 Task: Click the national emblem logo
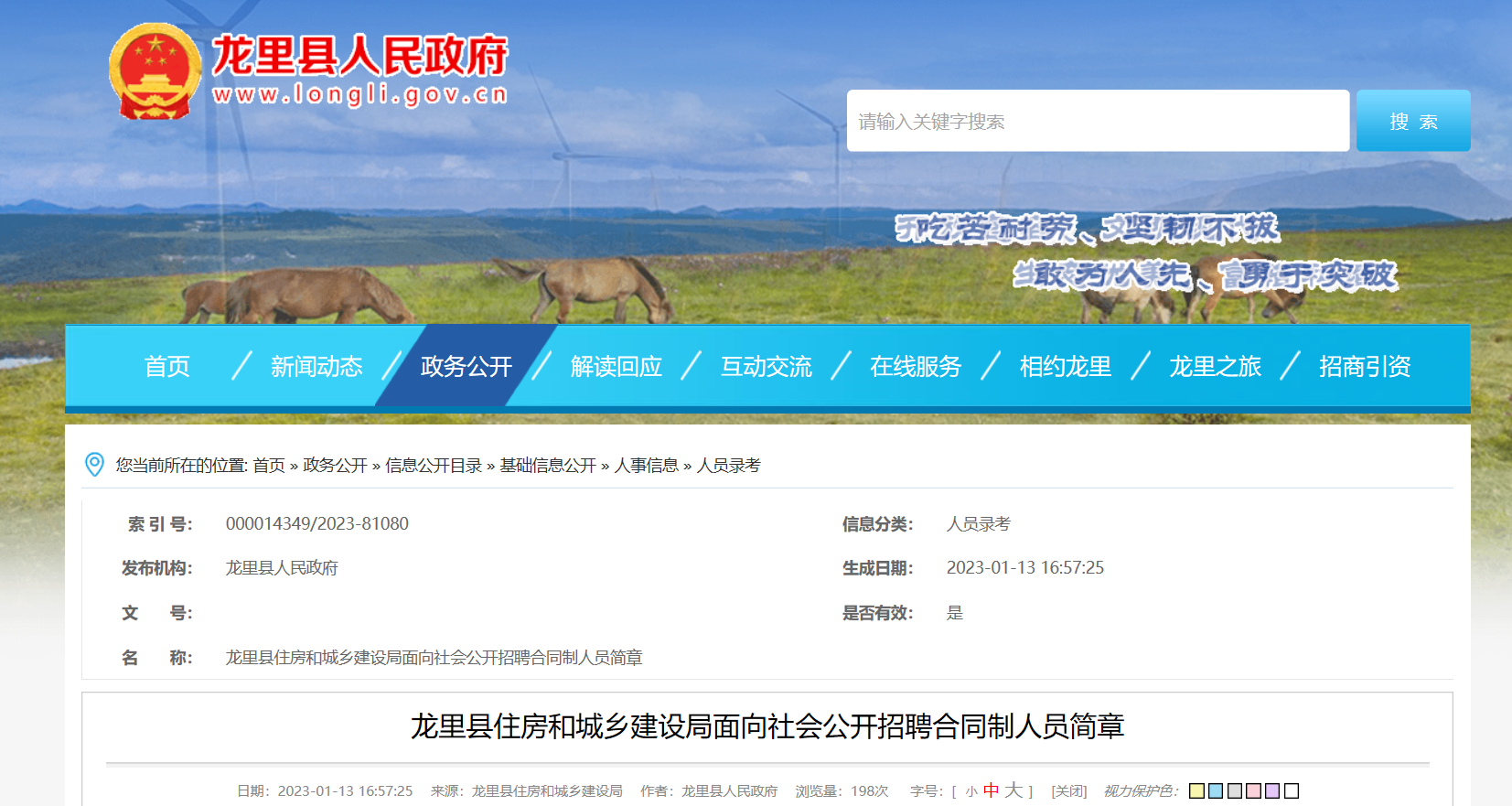[155, 71]
